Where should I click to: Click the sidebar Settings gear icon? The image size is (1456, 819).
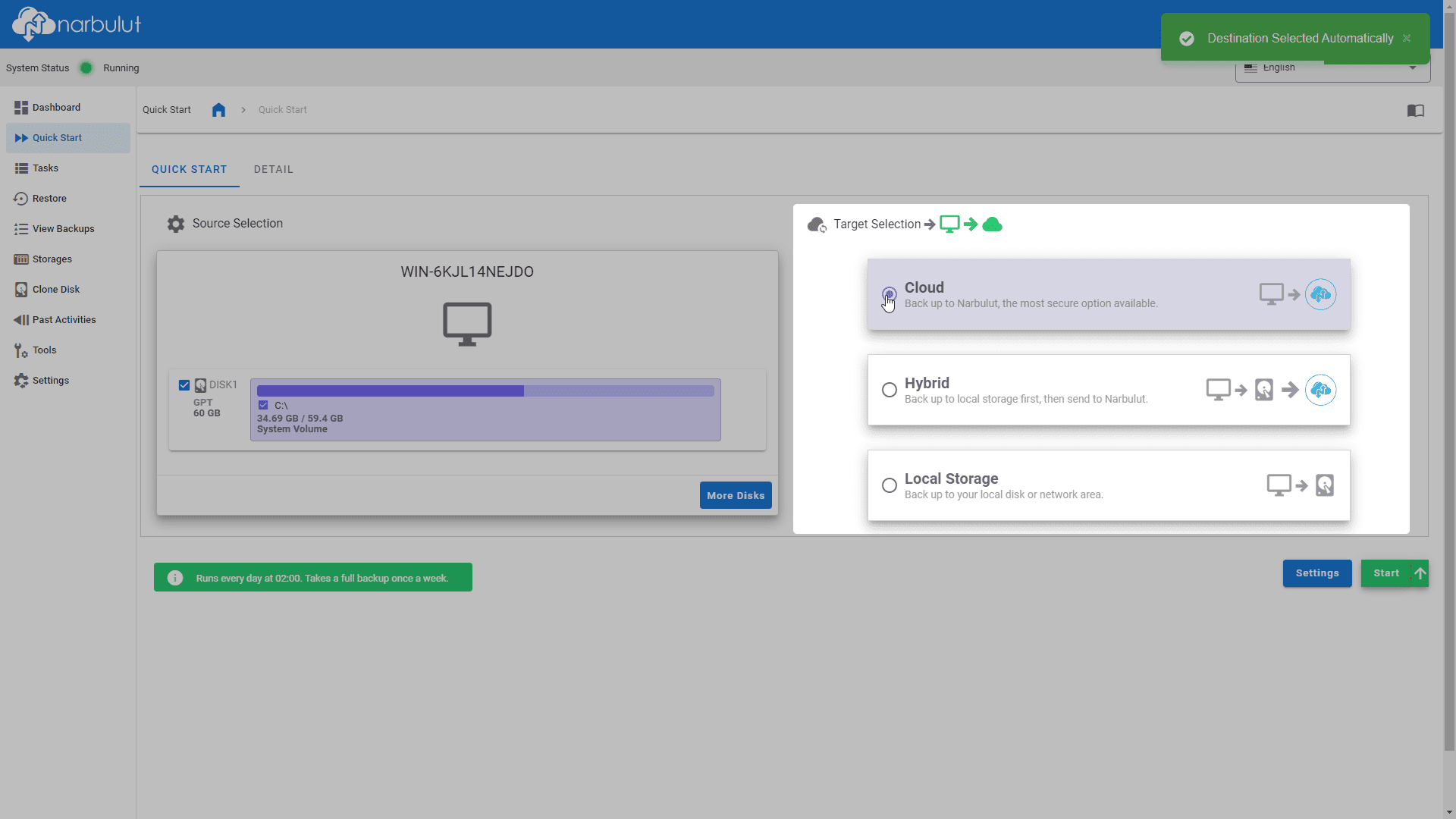(x=20, y=381)
